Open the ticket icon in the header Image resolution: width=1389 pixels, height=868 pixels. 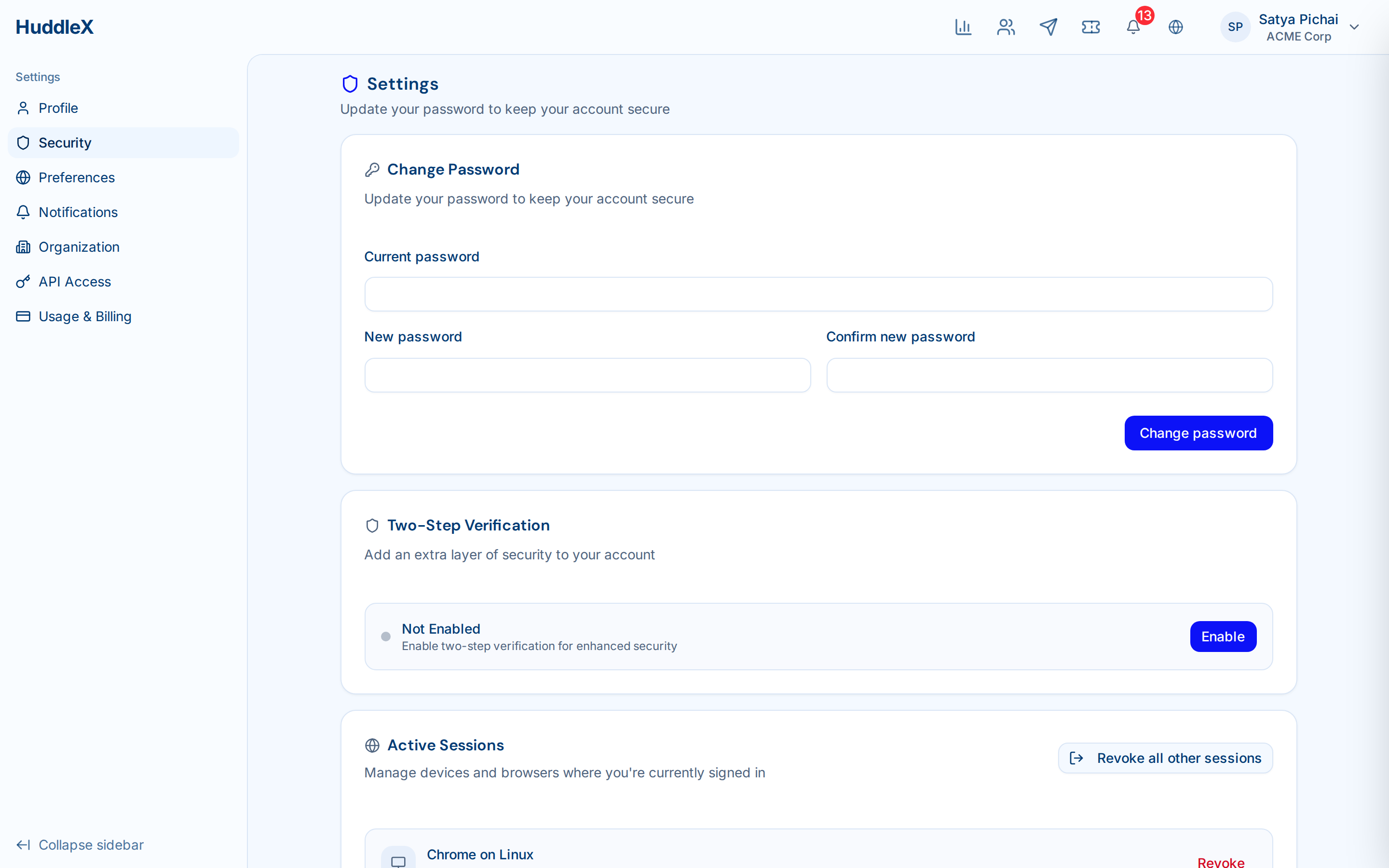click(x=1090, y=27)
